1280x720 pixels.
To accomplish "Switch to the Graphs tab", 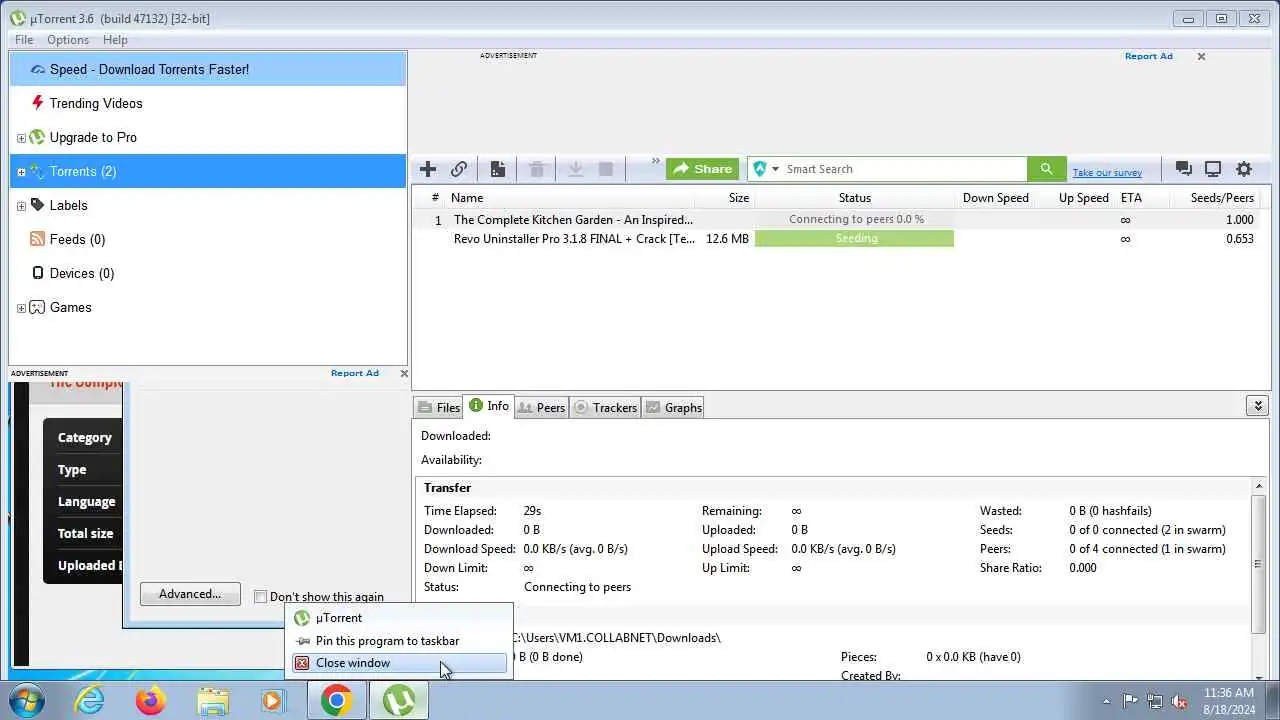I will [x=674, y=407].
